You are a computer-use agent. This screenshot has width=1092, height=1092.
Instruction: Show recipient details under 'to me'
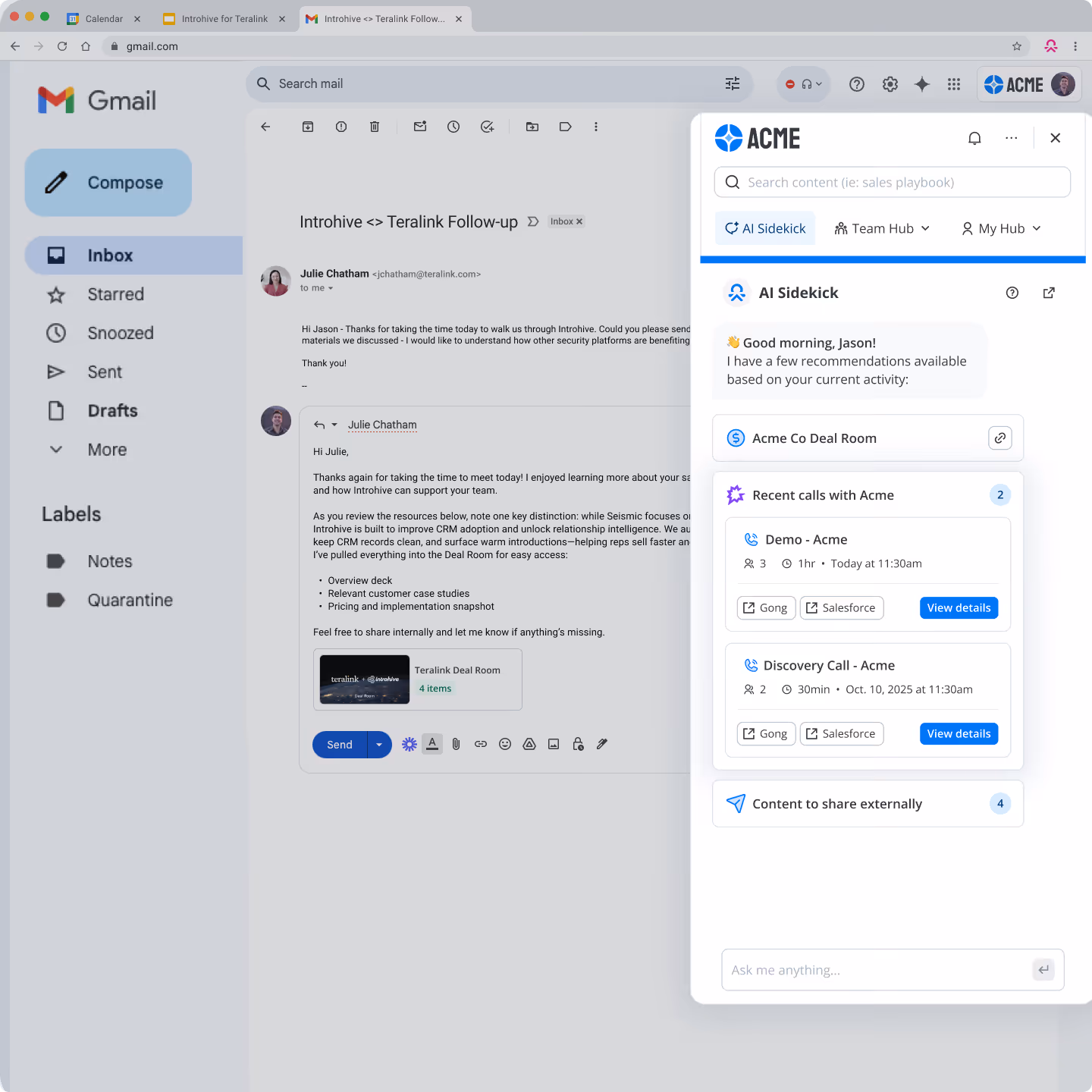pos(331,288)
